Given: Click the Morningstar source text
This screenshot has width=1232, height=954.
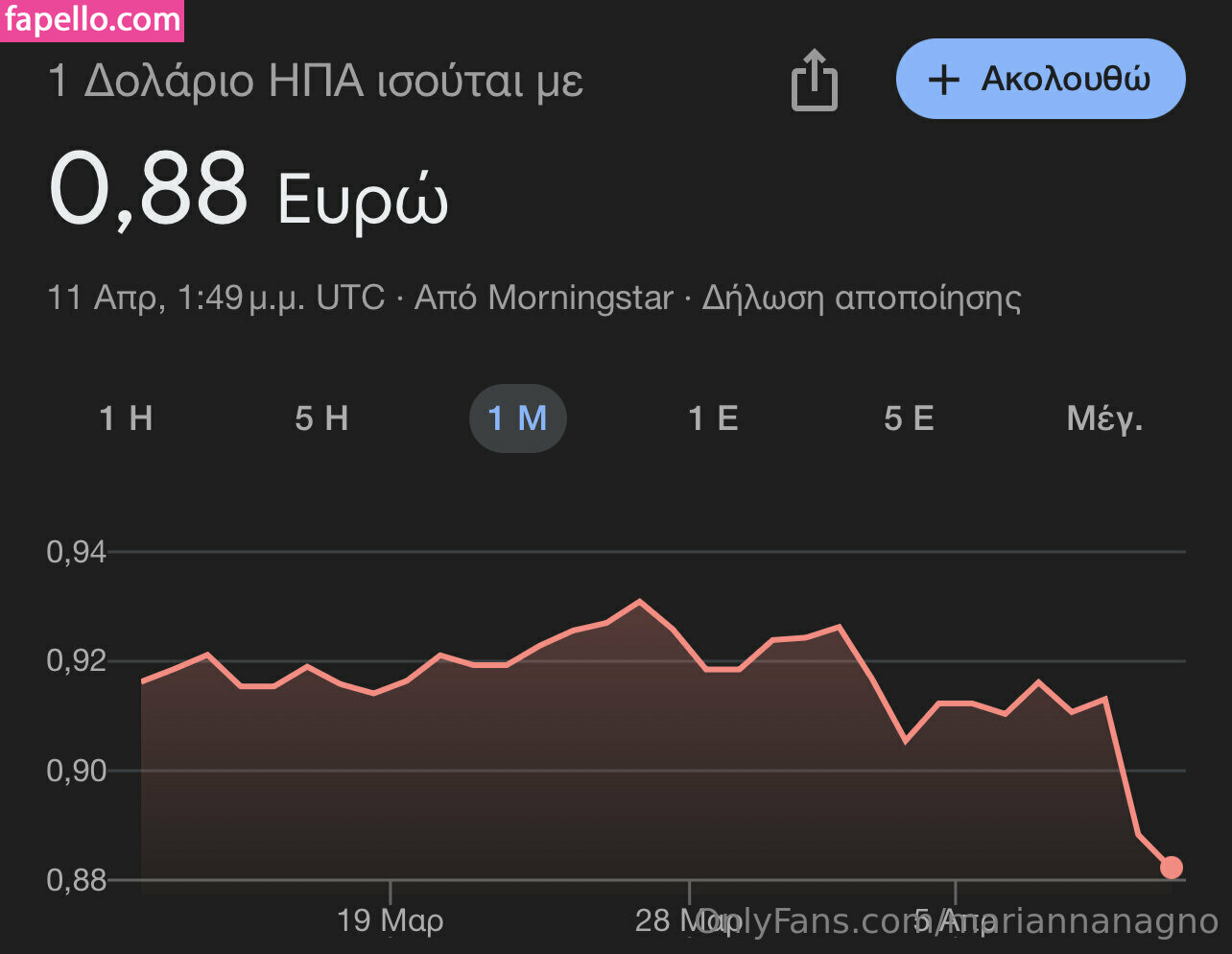Looking at the screenshot, I should click(x=580, y=298).
